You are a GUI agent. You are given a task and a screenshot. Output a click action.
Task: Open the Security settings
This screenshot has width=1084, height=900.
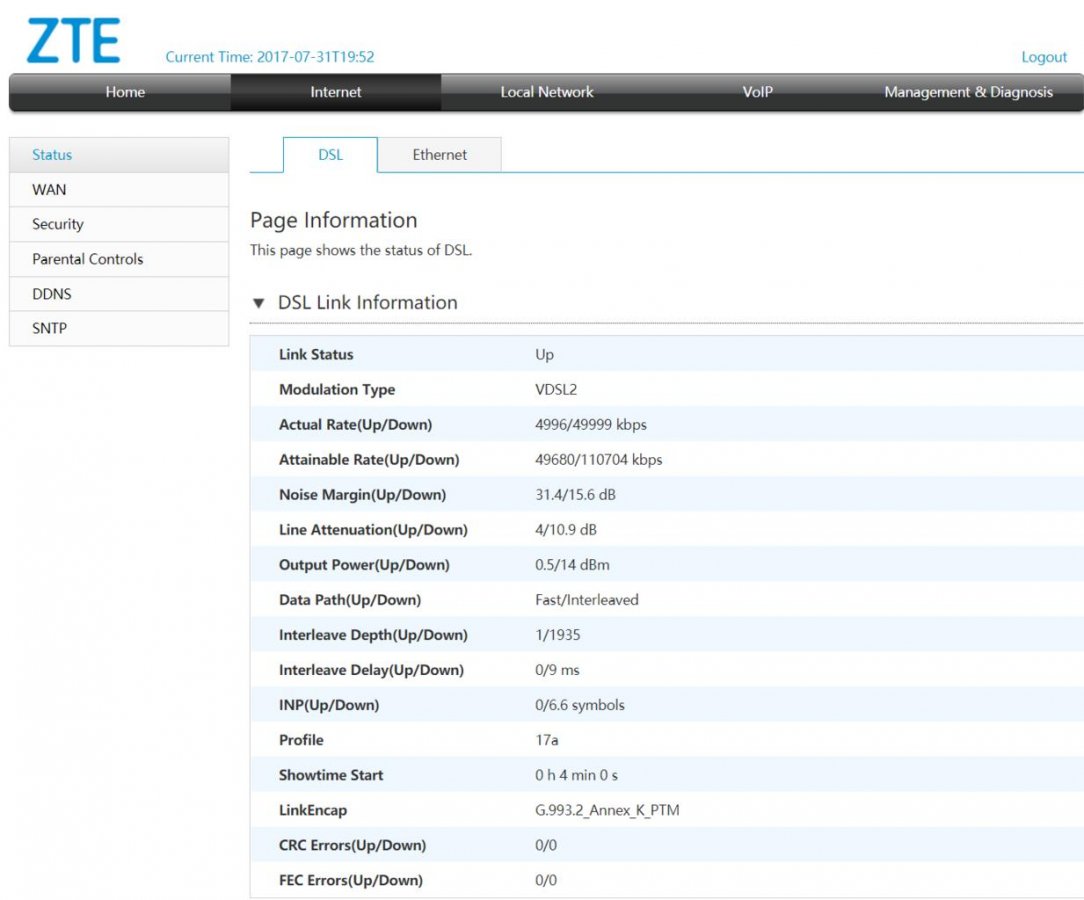click(57, 224)
